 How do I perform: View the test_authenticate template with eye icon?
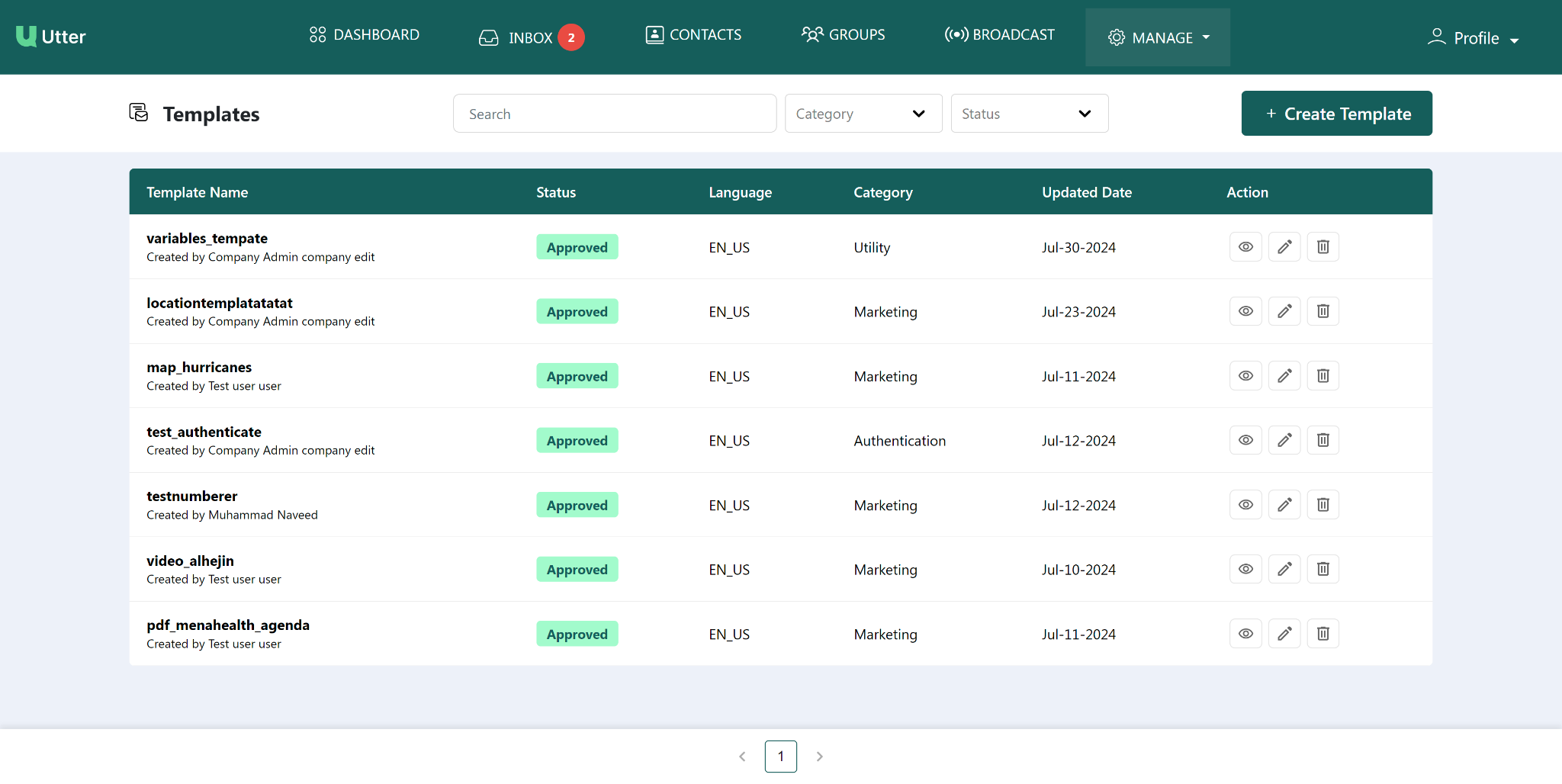coord(1245,440)
